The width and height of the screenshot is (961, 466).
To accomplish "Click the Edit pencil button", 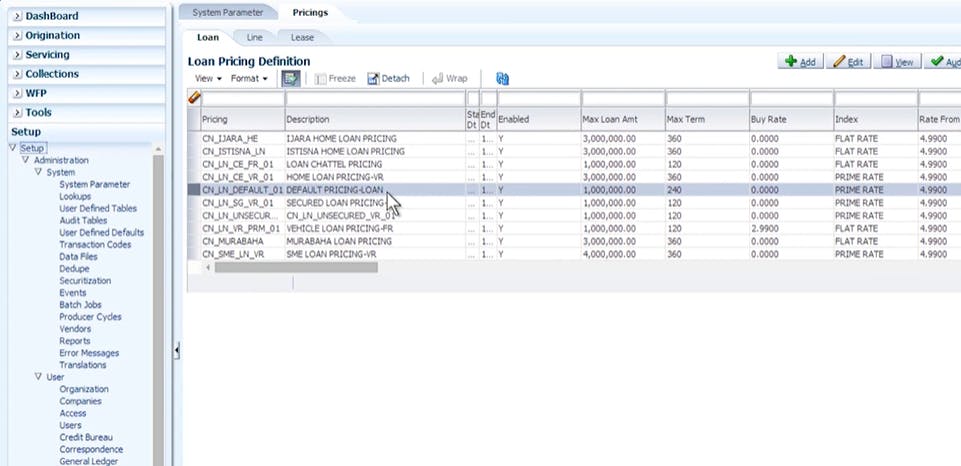I will pyautogui.click(x=848, y=61).
